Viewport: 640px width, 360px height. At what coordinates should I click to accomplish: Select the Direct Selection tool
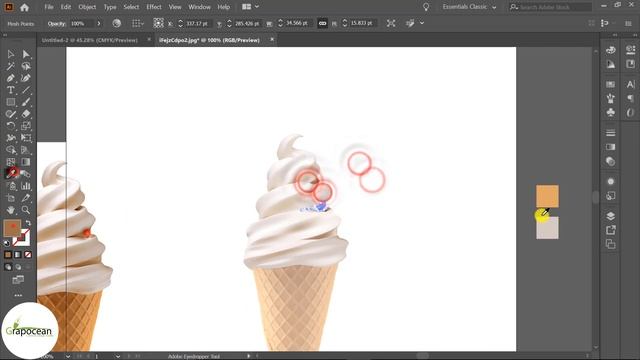click(x=26, y=54)
